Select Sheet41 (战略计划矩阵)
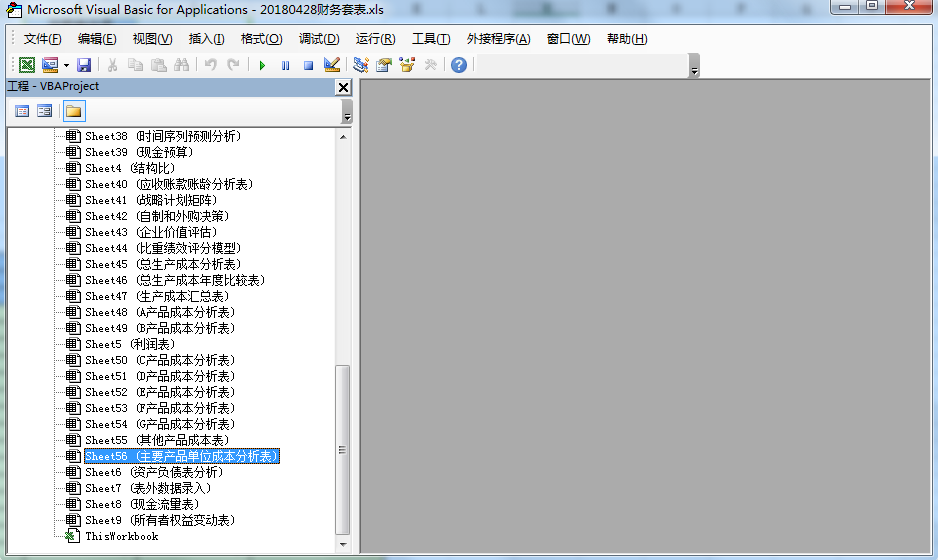The width and height of the screenshot is (938, 560). click(151, 200)
